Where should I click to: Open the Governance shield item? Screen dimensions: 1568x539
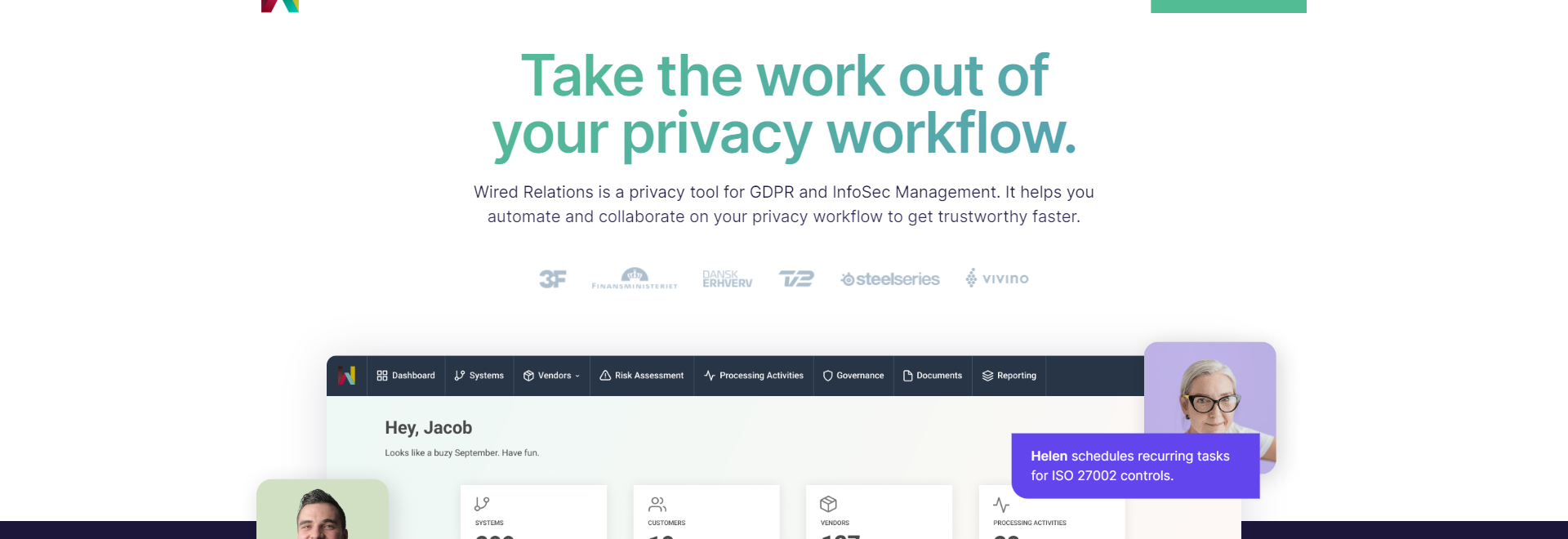[853, 376]
